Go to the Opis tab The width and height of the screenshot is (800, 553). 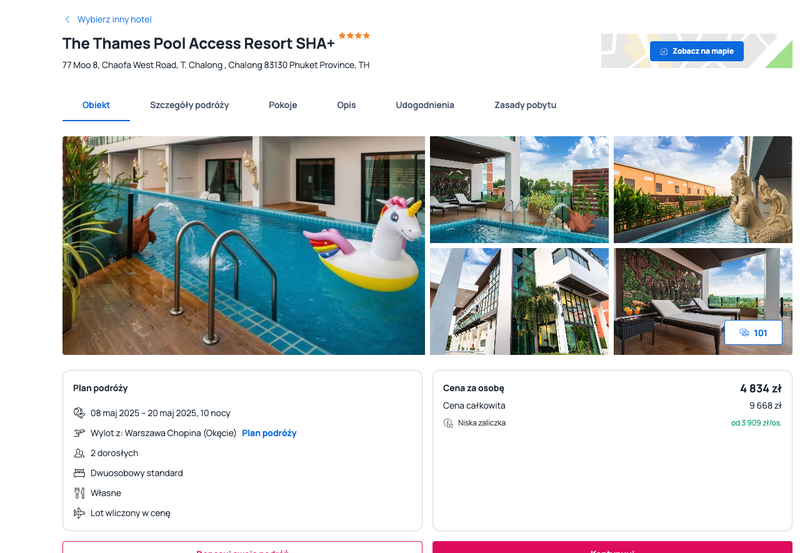click(346, 105)
